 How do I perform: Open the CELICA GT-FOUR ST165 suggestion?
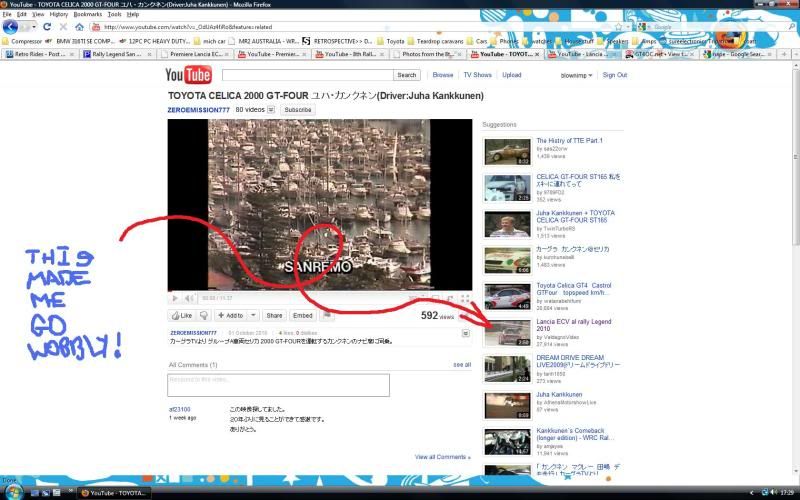coord(578,180)
